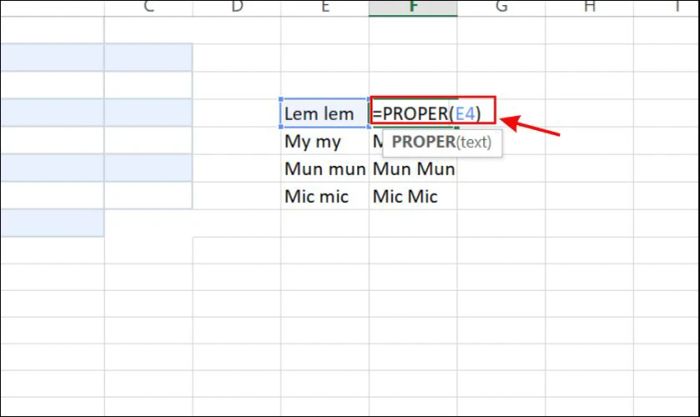The width and height of the screenshot is (700, 417).
Task: Select the column H header
Action: (x=589, y=8)
